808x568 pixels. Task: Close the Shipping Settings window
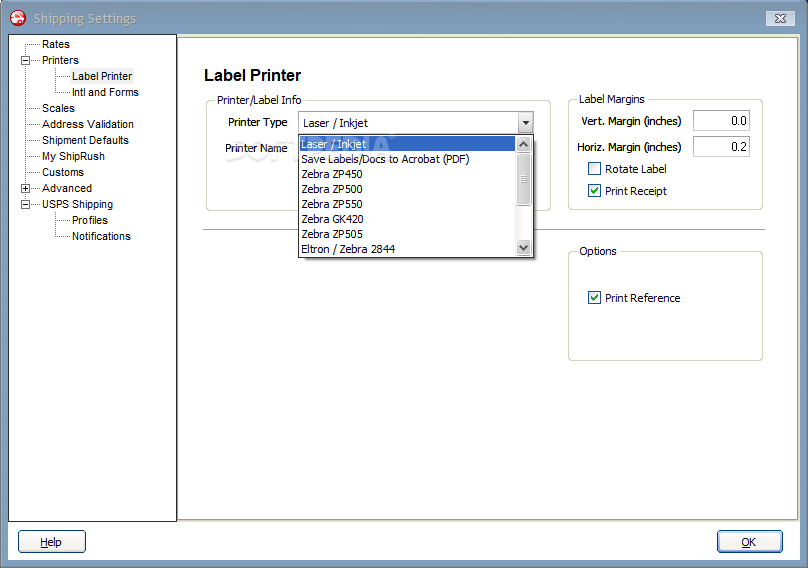(780, 19)
